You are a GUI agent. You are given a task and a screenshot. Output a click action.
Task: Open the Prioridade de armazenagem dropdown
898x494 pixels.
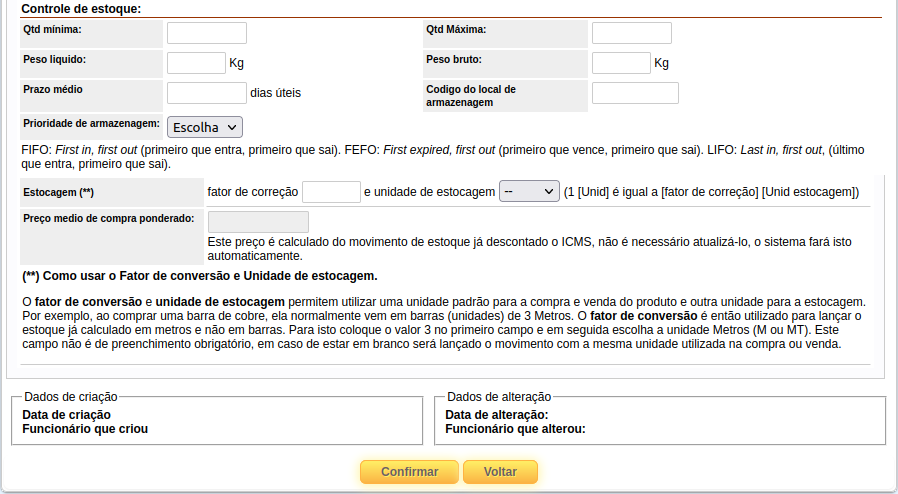pos(204,127)
